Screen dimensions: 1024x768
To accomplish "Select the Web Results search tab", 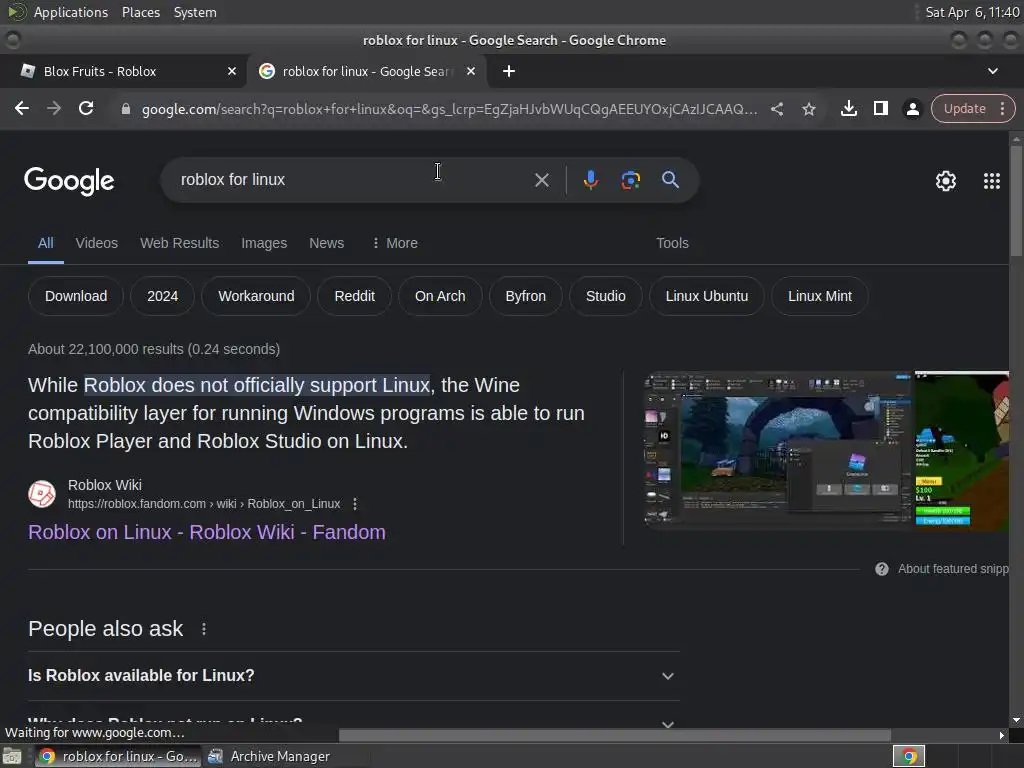I will 180,243.
